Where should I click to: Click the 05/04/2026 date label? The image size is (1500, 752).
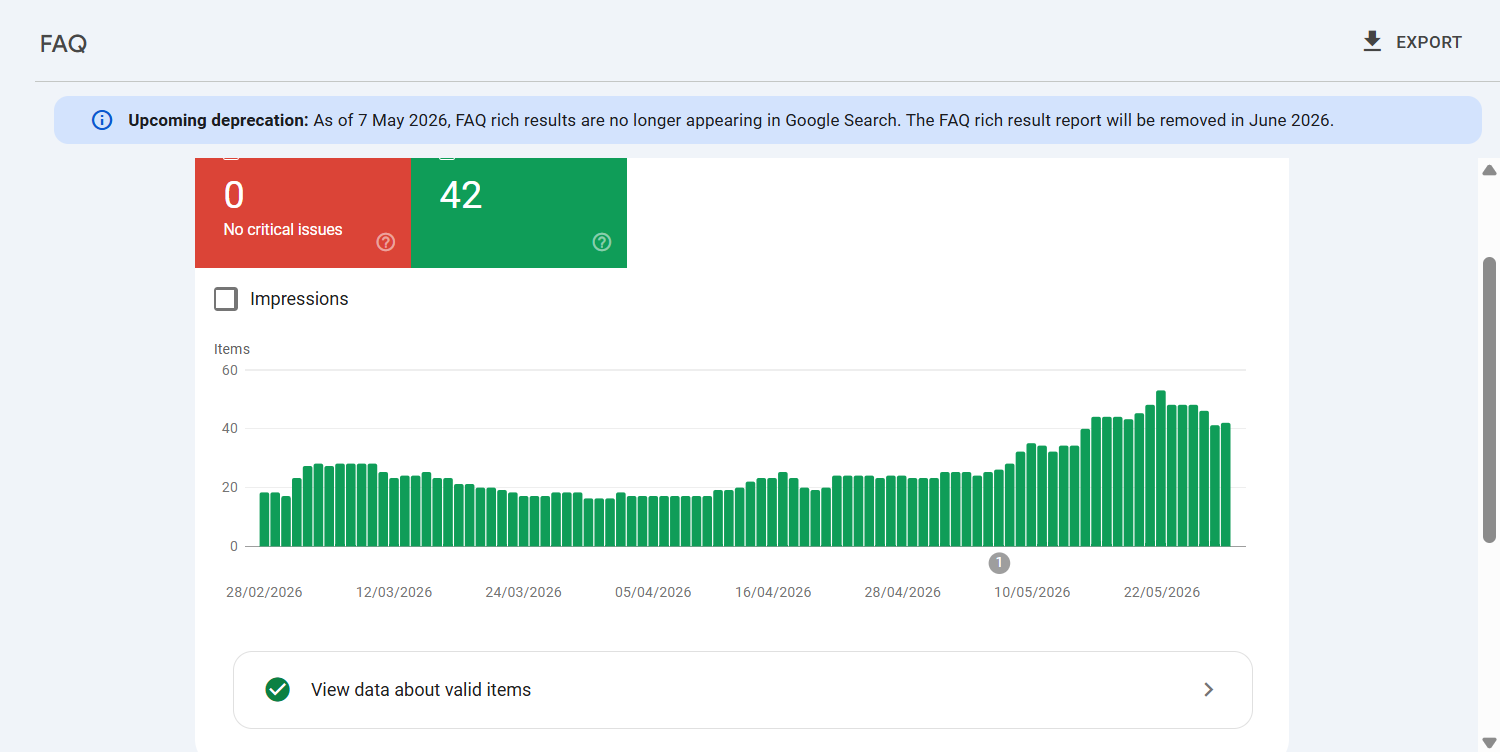pyautogui.click(x=653, y=592)
